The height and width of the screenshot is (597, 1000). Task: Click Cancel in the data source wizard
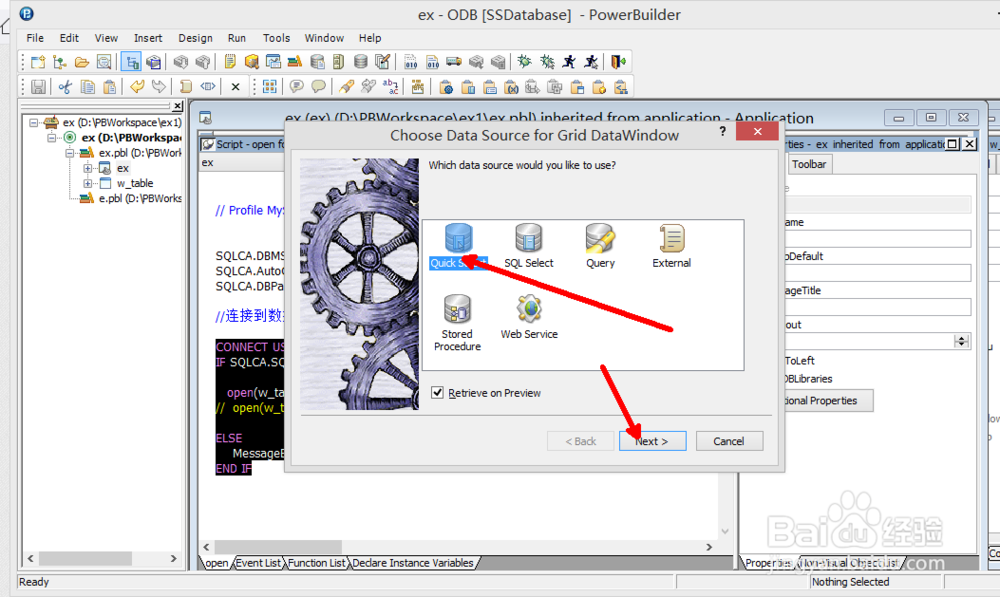(729, 441)
